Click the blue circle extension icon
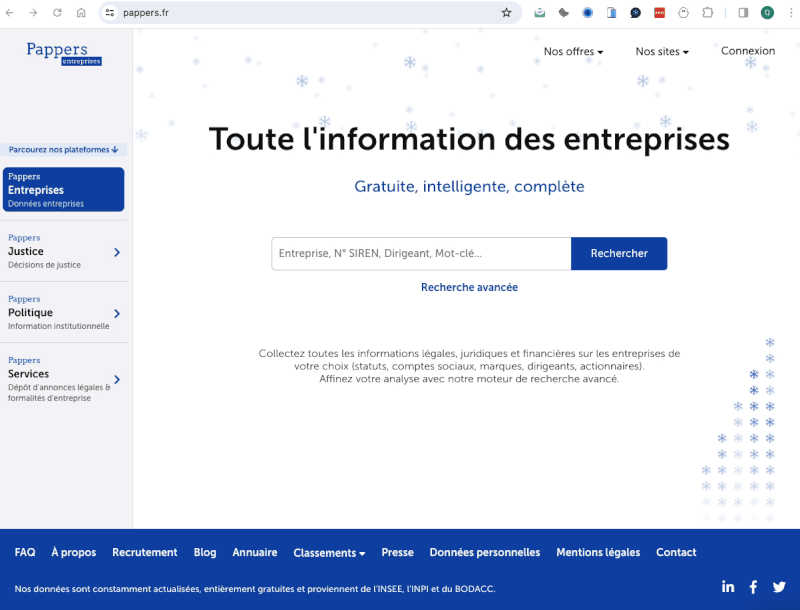Viewport: 800px width, 610px height. tap(588, 13)
